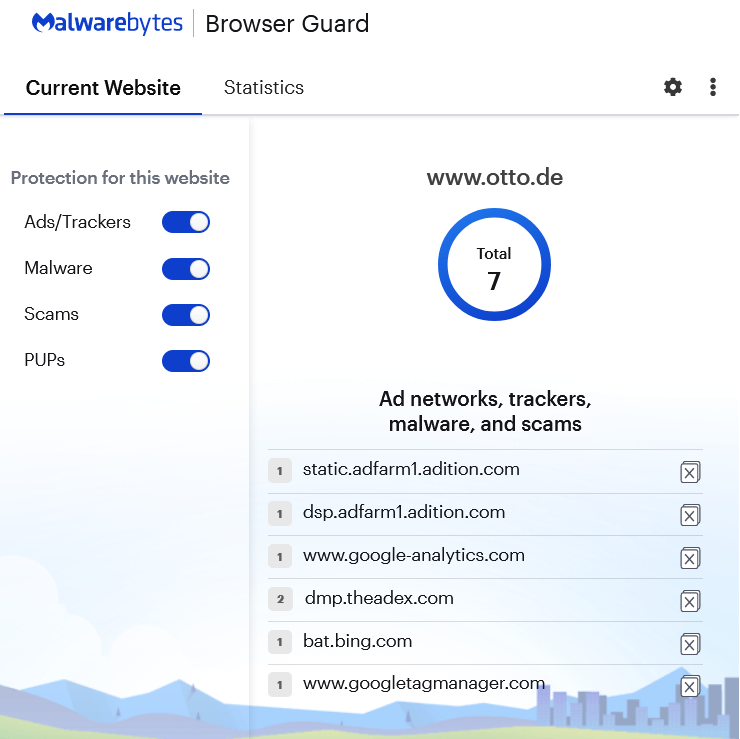This screenshot has height=739, width=740.
Task: Click the Total 7 blocked circle
Action: point(494,264)
